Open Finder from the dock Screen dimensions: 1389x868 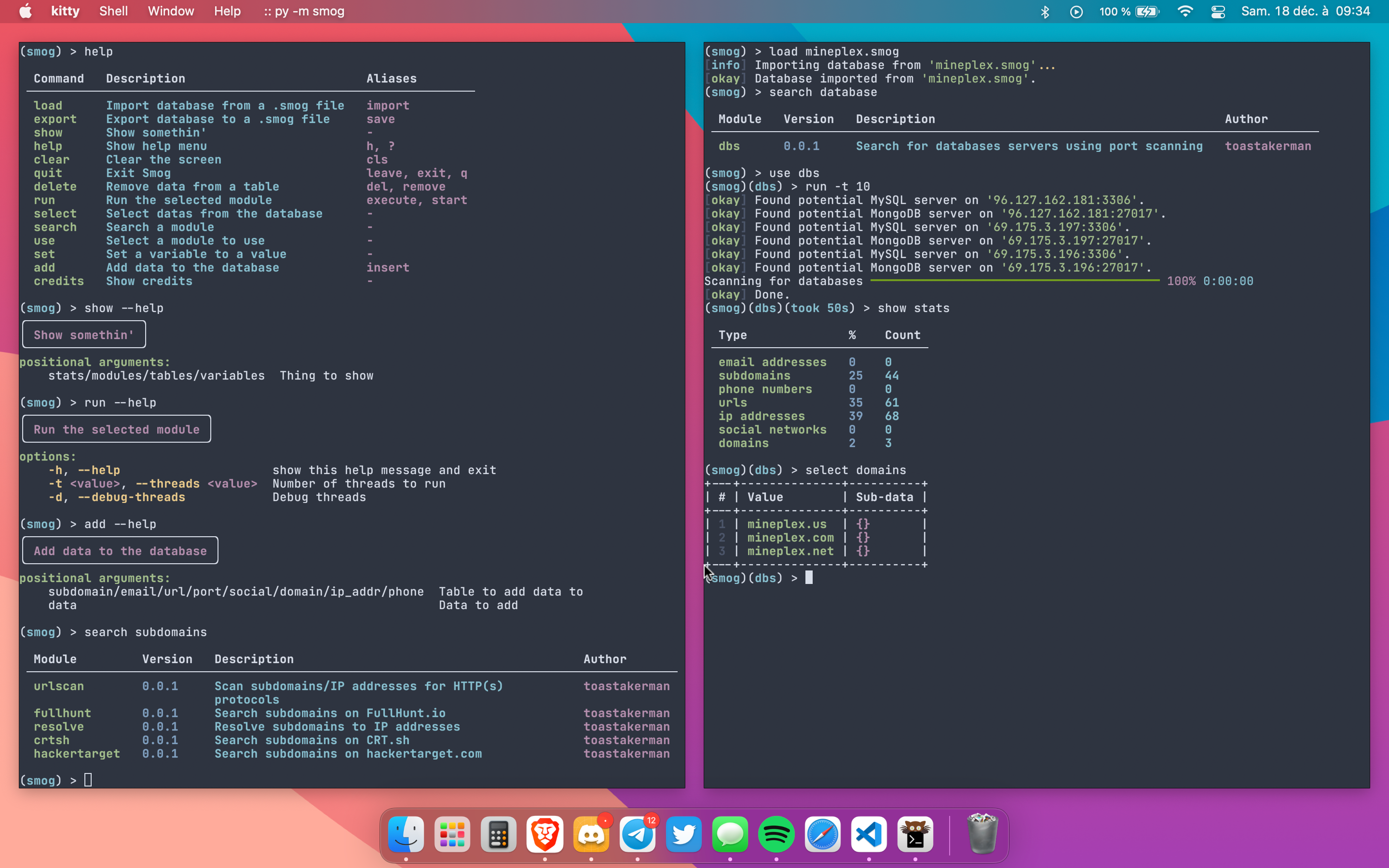pyautogui.click(x=406, y=834)
